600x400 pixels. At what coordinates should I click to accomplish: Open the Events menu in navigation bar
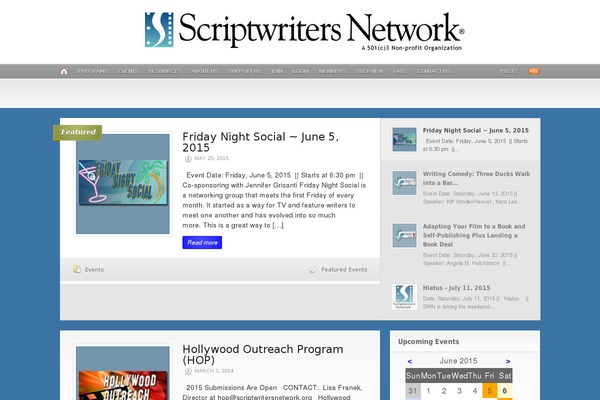pos(128,71)
